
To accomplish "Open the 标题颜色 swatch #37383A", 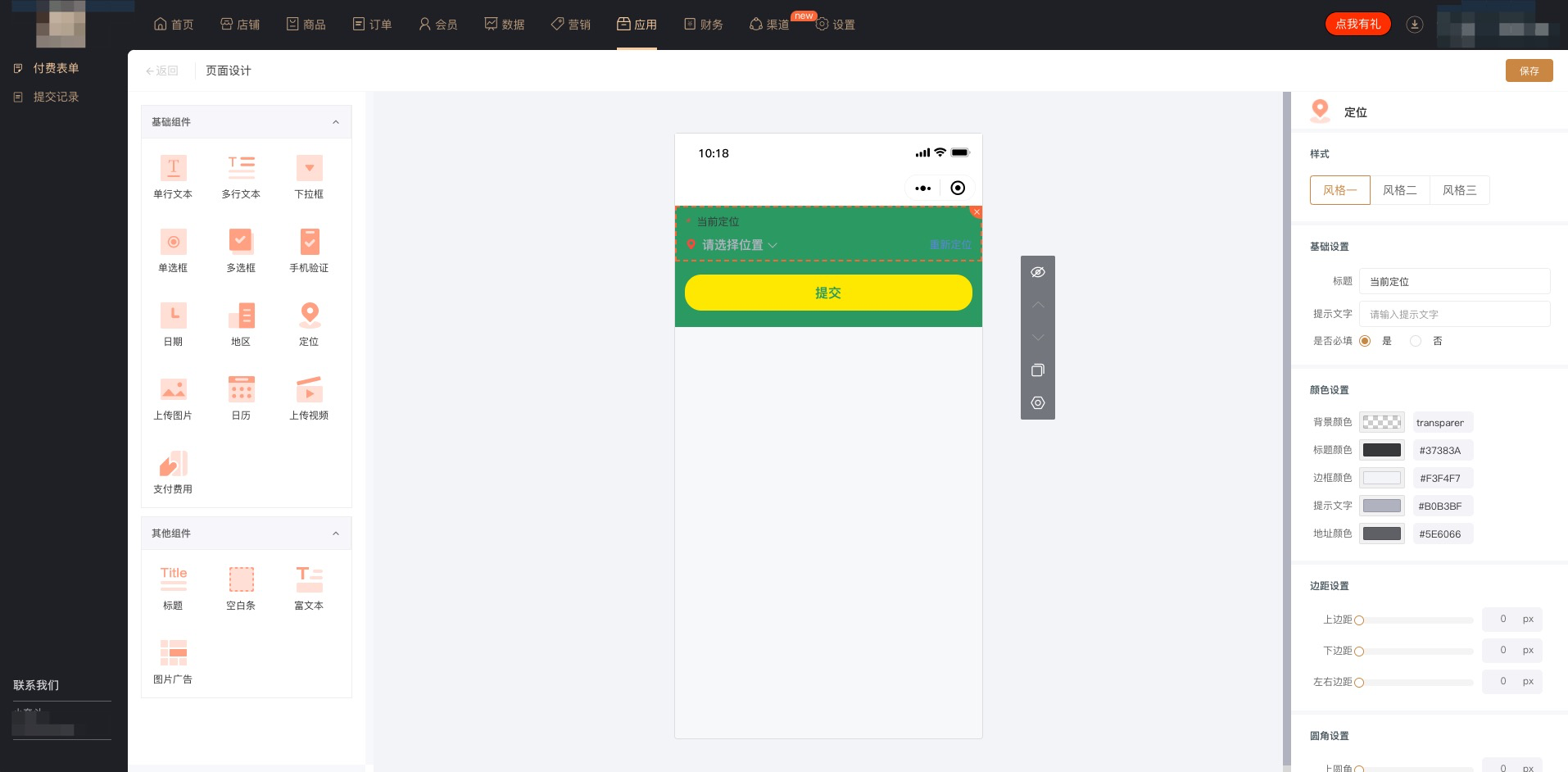I will [1381, 450].
